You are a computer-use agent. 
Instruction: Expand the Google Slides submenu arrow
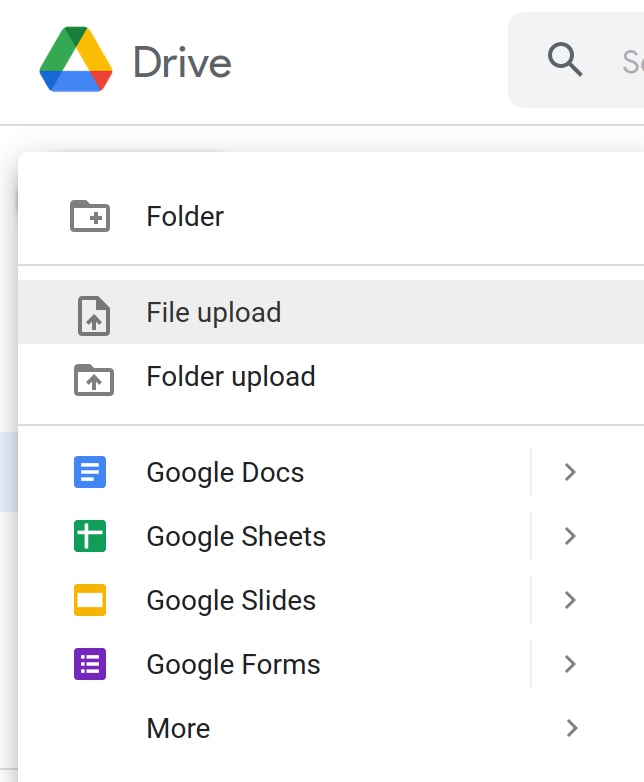click(x=570, y=600)
